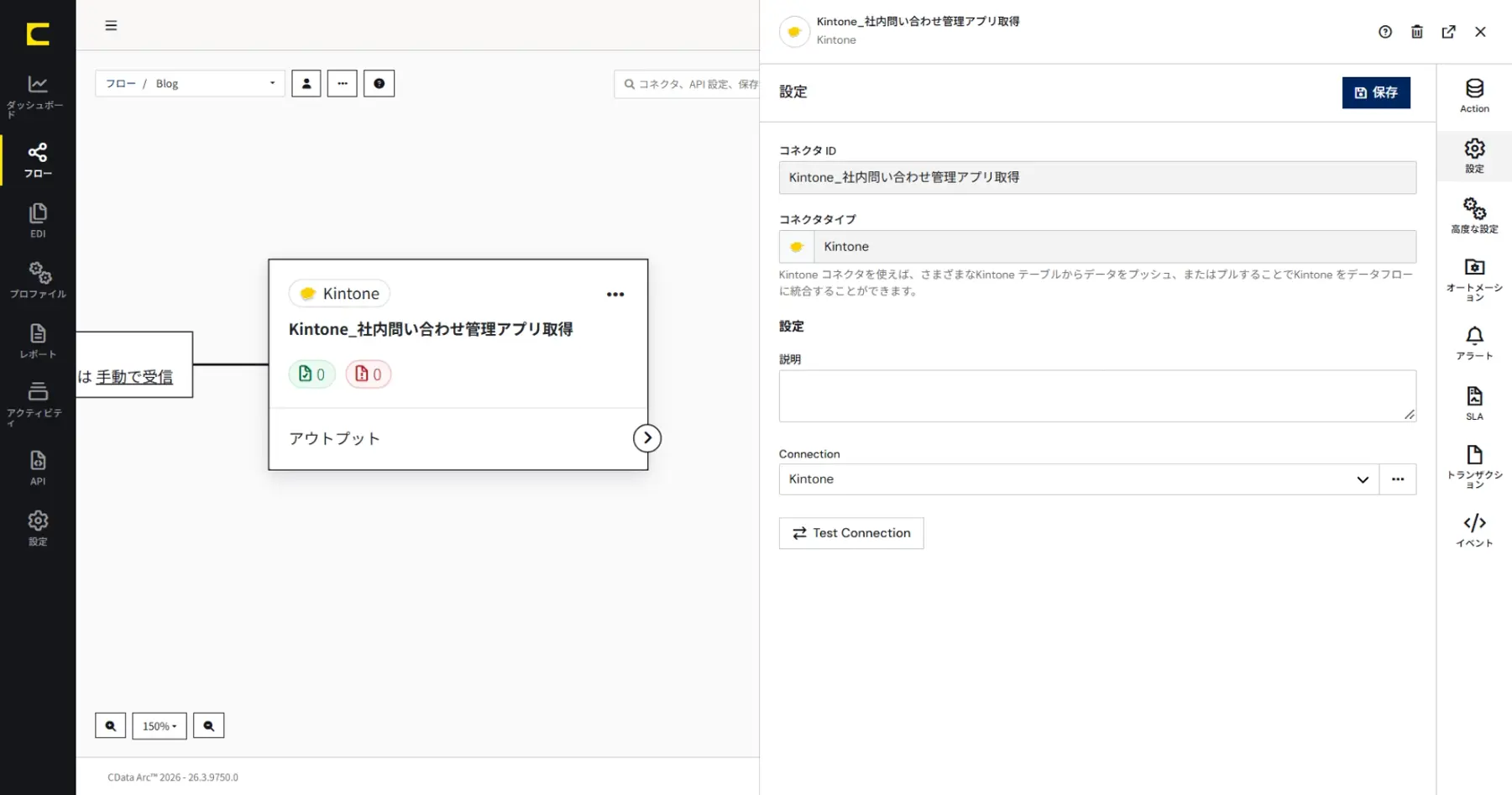Click the Test Connection button
1512x795 pixels.
pyautogui.click(x=851, y=533)
